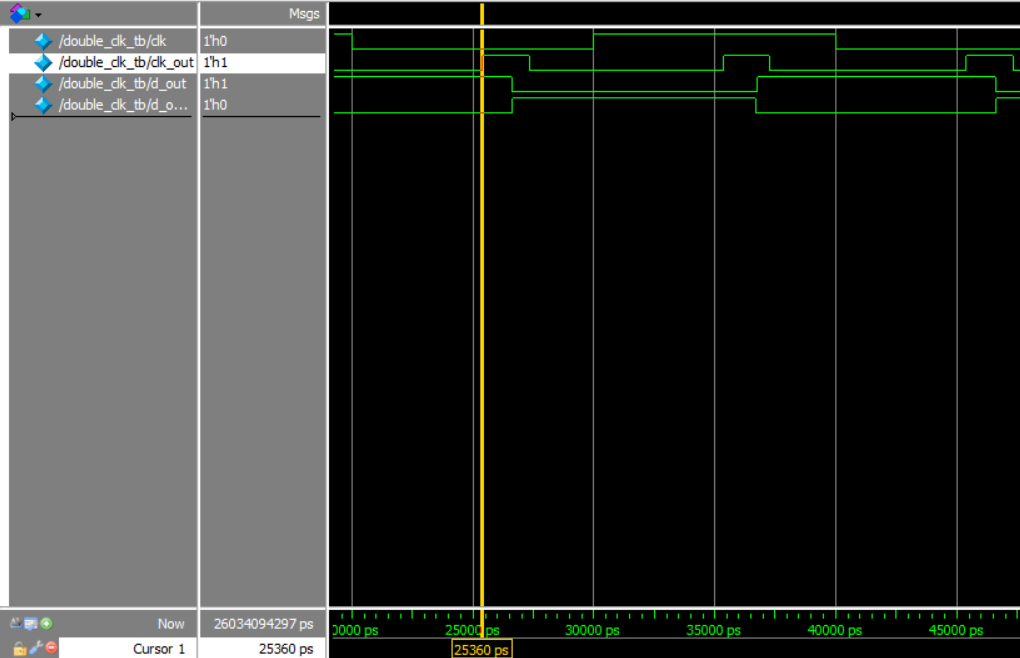
Task: Click the 45000 ps timeline label
Action: (956, 630)
